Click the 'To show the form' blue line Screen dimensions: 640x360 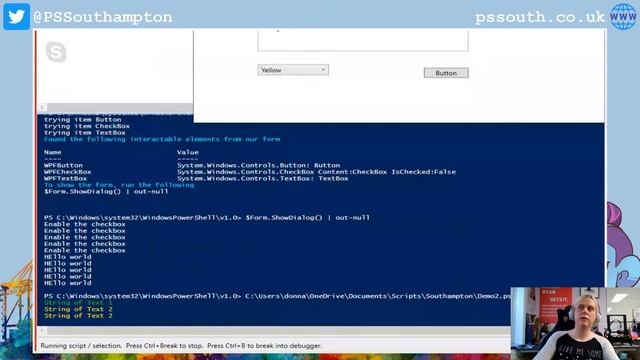[119, 185]
